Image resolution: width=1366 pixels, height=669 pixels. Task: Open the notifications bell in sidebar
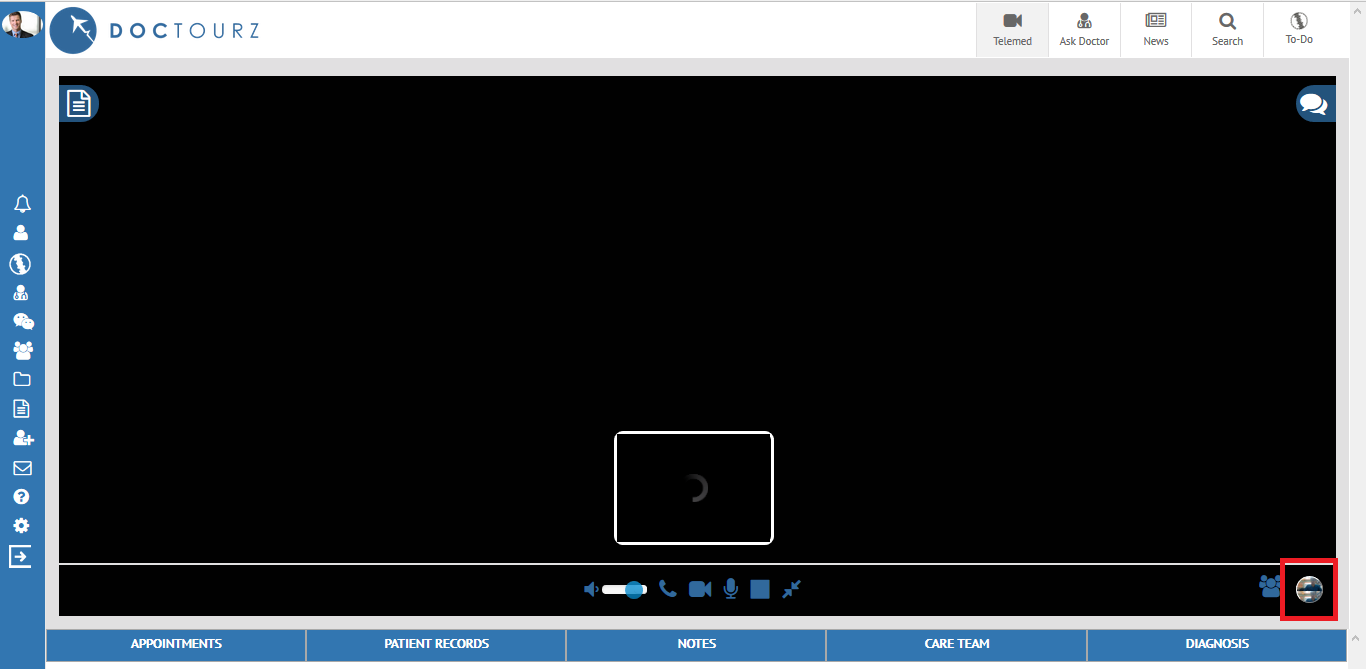[x=21, y=204]
